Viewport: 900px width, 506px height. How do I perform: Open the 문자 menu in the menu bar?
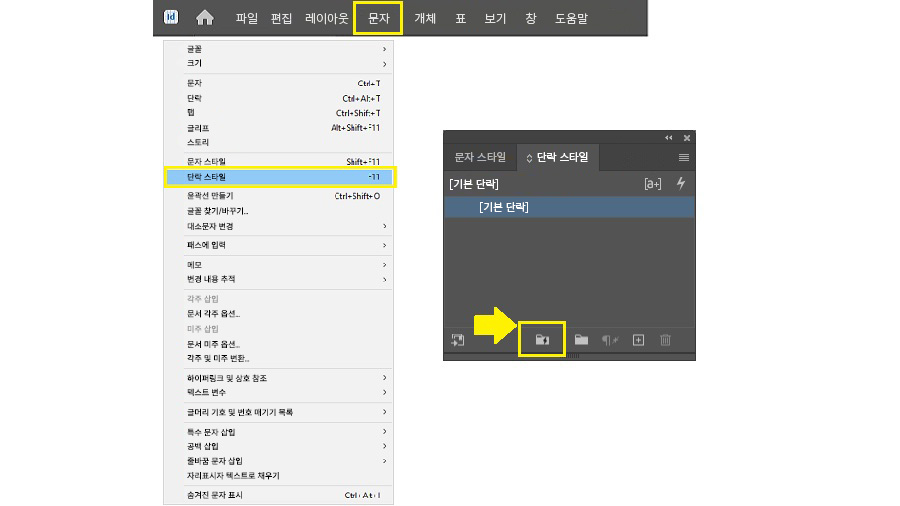pos(378,18)
